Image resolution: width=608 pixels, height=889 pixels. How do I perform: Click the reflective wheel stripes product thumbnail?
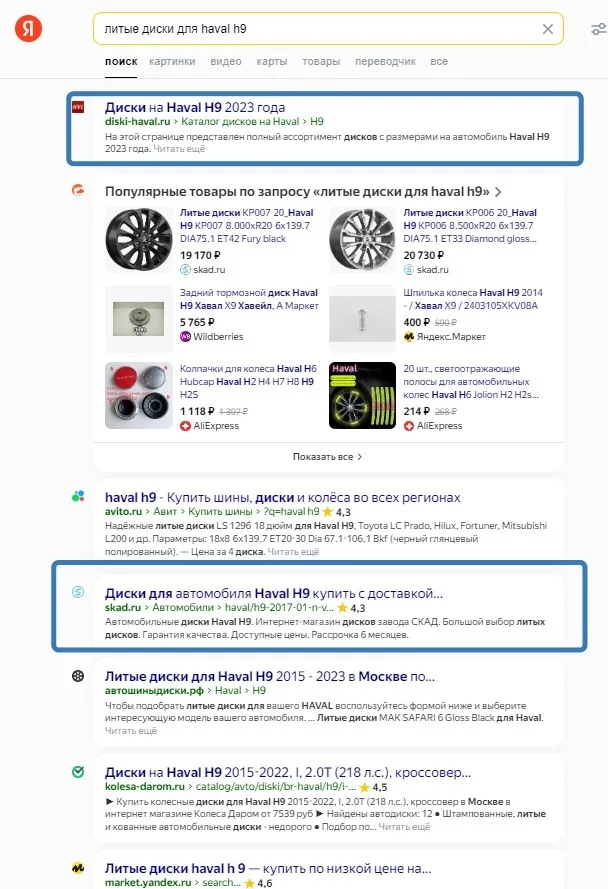[x=362, y=395]
